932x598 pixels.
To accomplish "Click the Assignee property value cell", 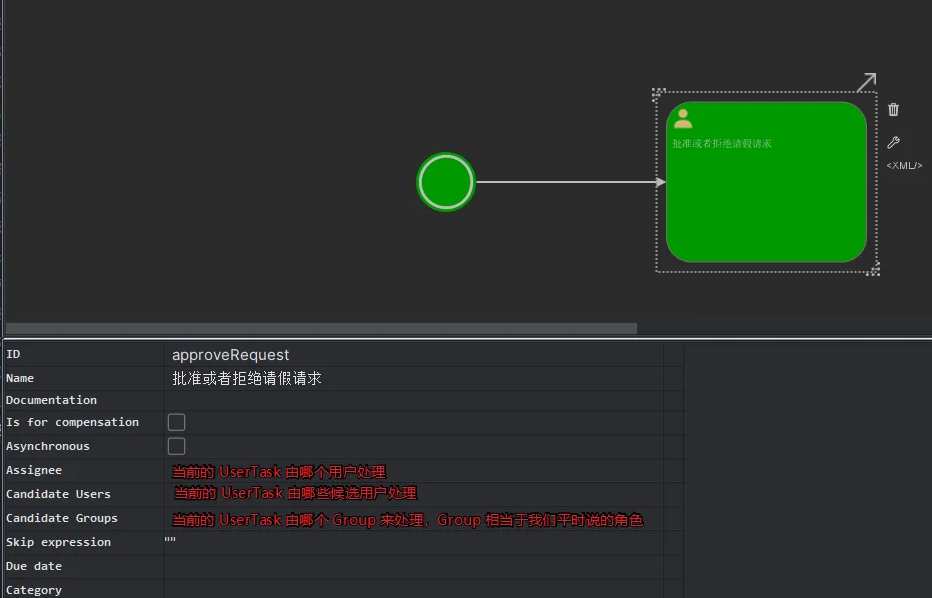I will (x=410, y=471).
